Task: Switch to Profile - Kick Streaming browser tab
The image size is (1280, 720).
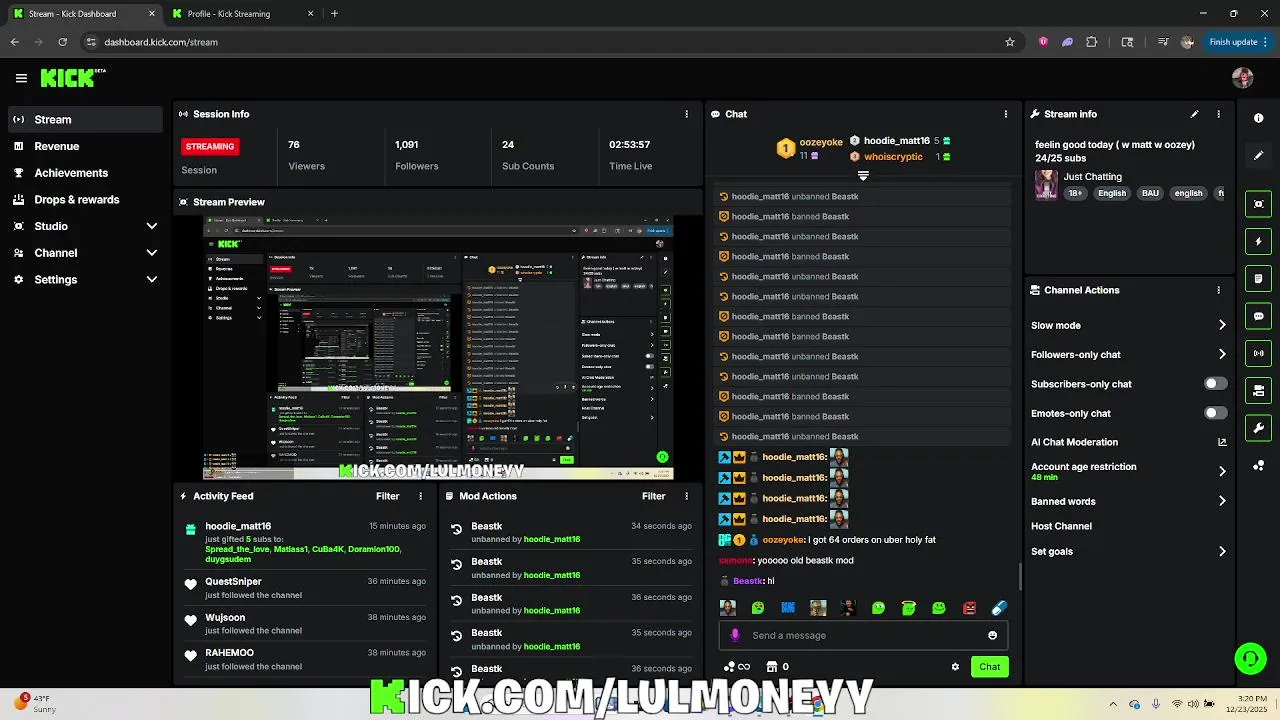Action: (240, 14)
